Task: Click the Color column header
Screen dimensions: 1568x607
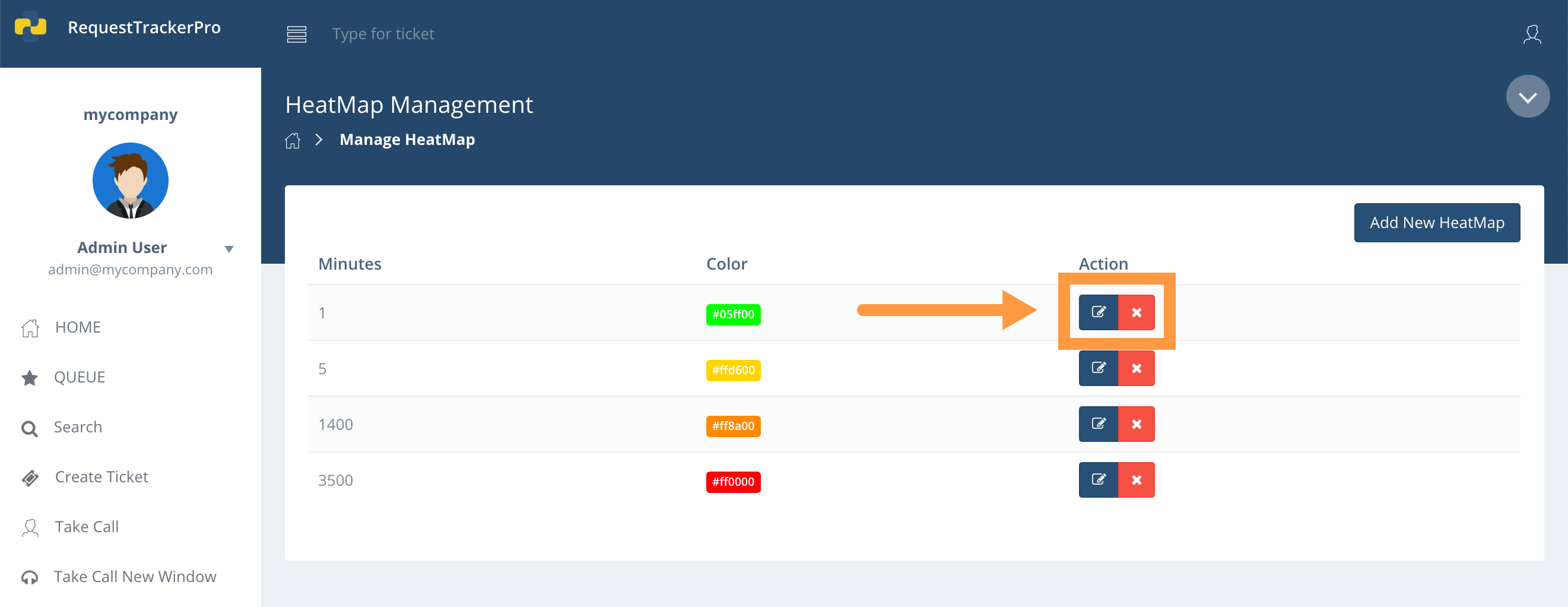Action: [x=726, y=264]
